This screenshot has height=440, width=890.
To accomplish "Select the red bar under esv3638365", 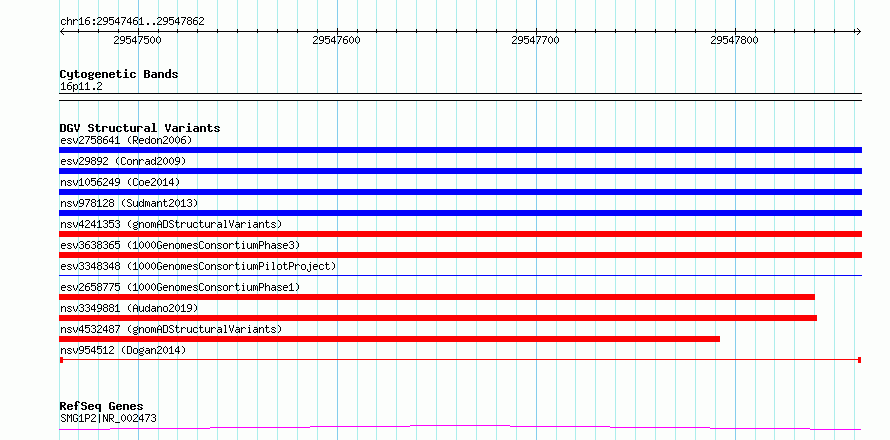I will 460,255.
